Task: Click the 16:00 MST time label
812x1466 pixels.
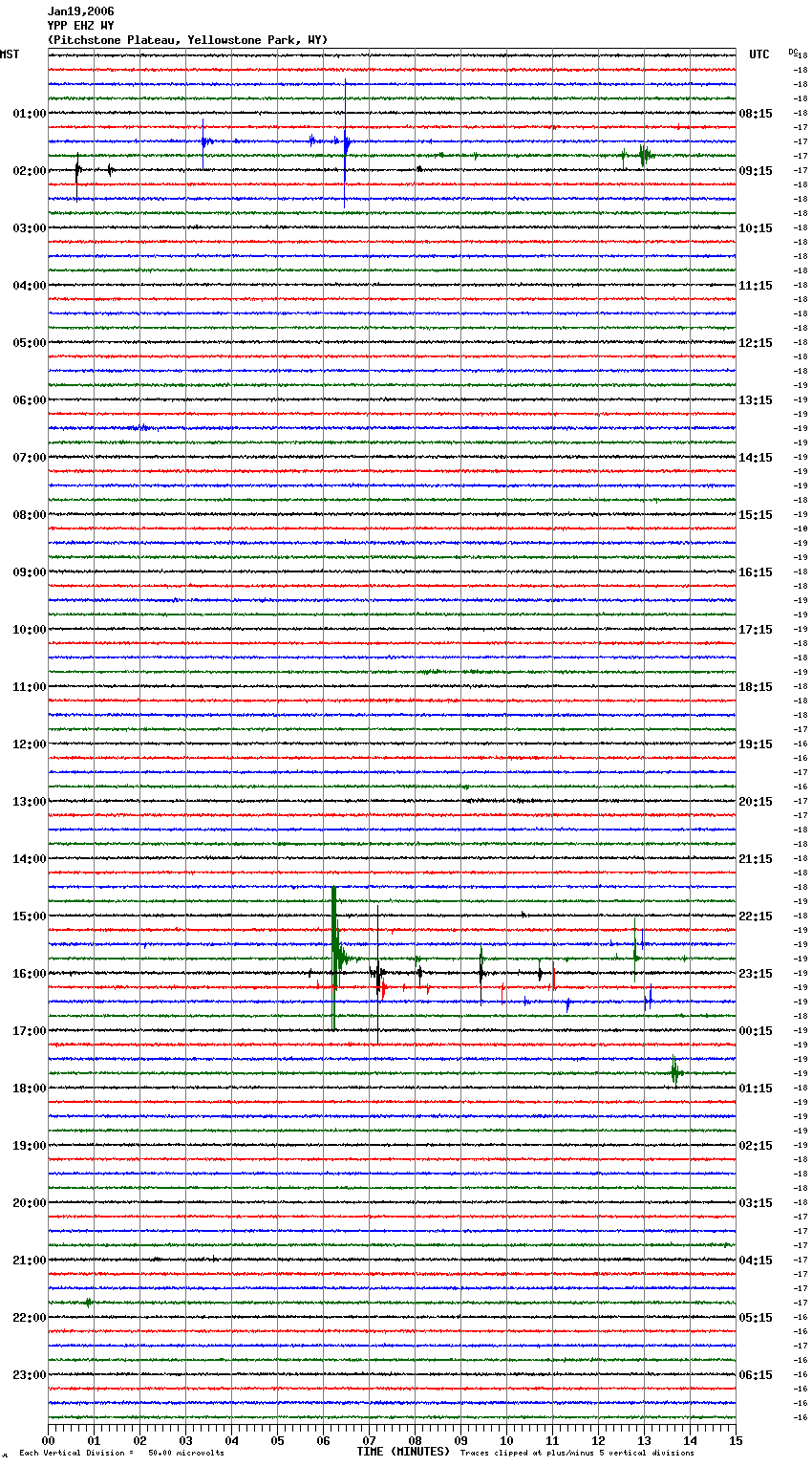Action: [30, 974]
